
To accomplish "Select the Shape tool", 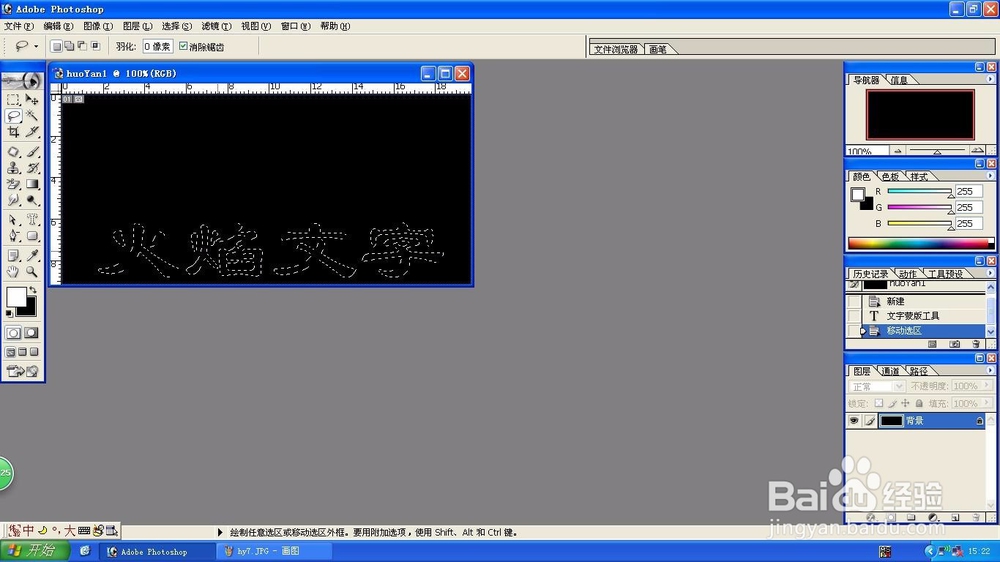I will [32, 235].
